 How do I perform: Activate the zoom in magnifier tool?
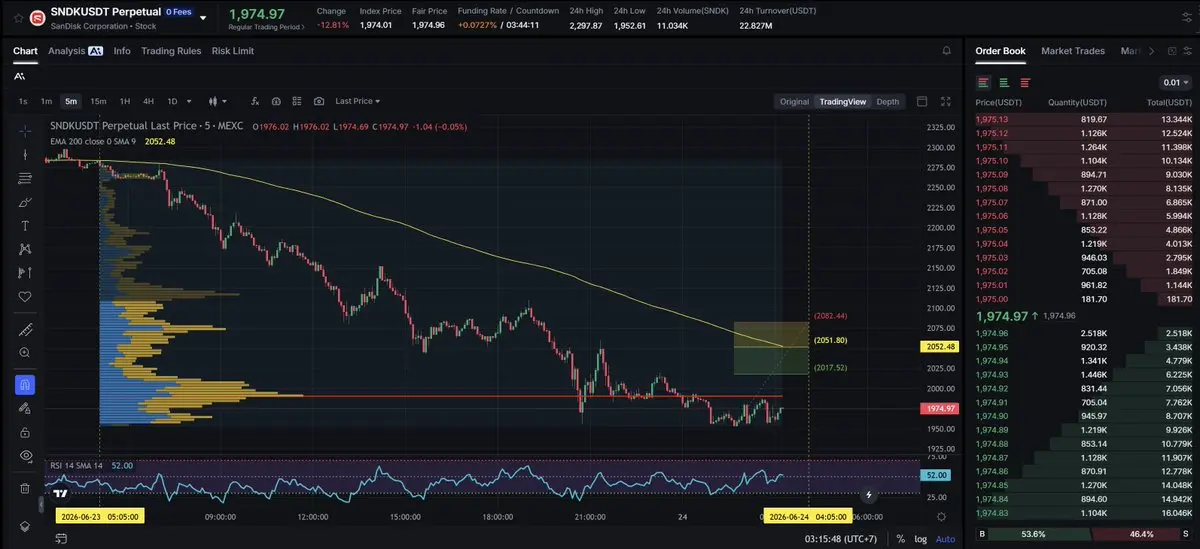[x=25, y=353]
